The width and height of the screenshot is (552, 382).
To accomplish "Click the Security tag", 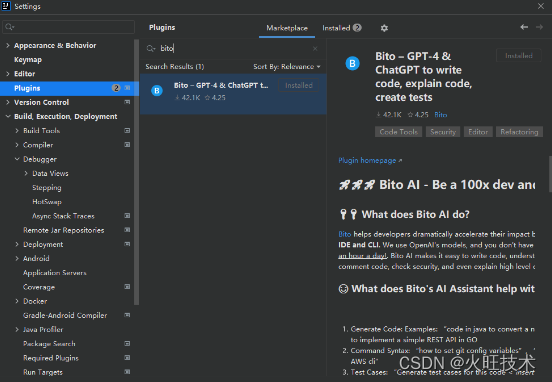I will (443, 132).
